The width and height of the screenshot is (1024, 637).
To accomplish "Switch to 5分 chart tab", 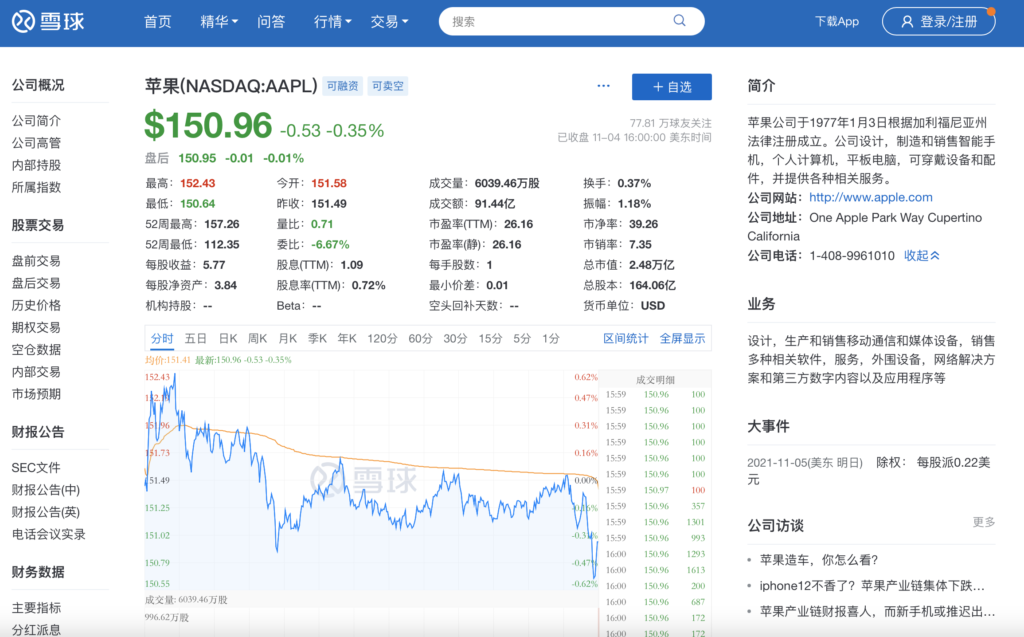I will 522,338.
